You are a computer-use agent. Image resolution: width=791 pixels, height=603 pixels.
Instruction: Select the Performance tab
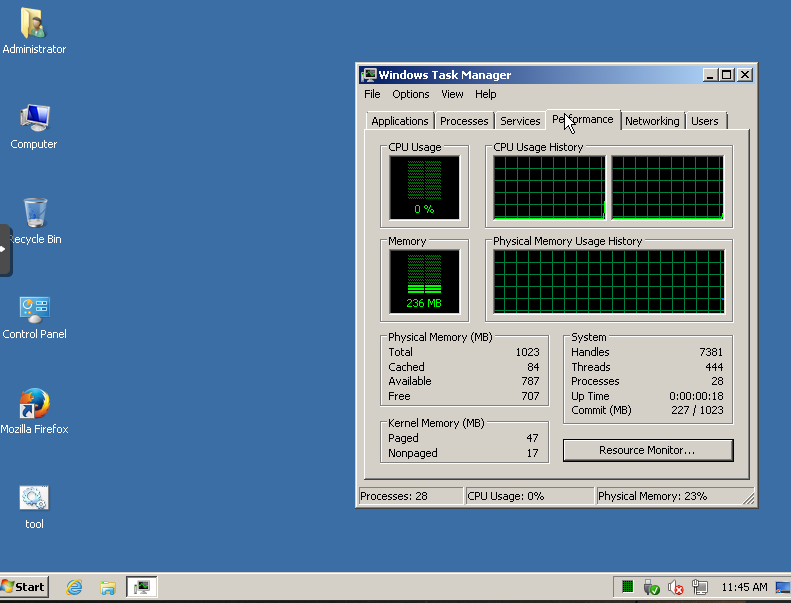[583, 120]
